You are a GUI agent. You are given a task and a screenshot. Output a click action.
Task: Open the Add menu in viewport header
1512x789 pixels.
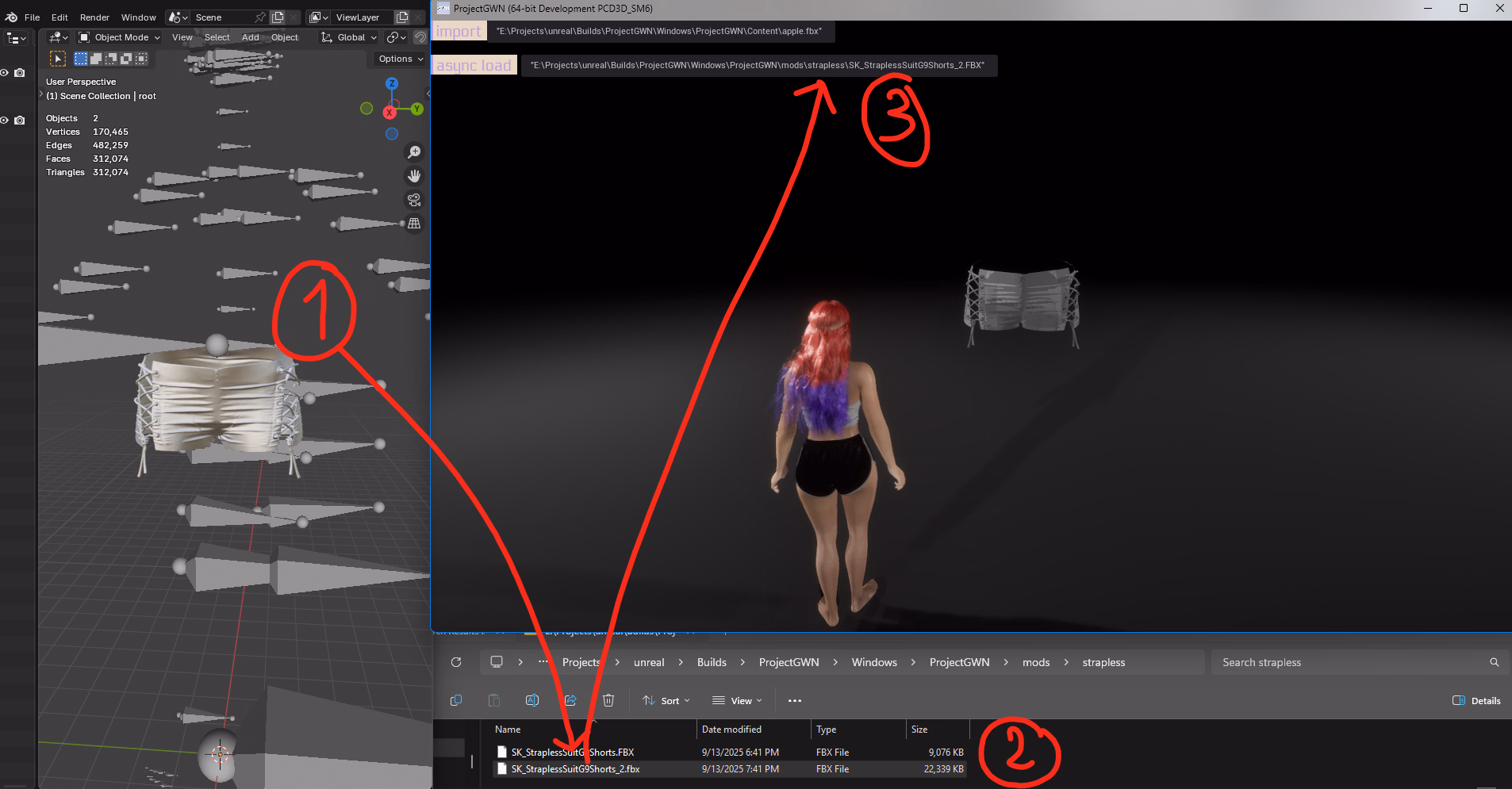coord(250,37)
